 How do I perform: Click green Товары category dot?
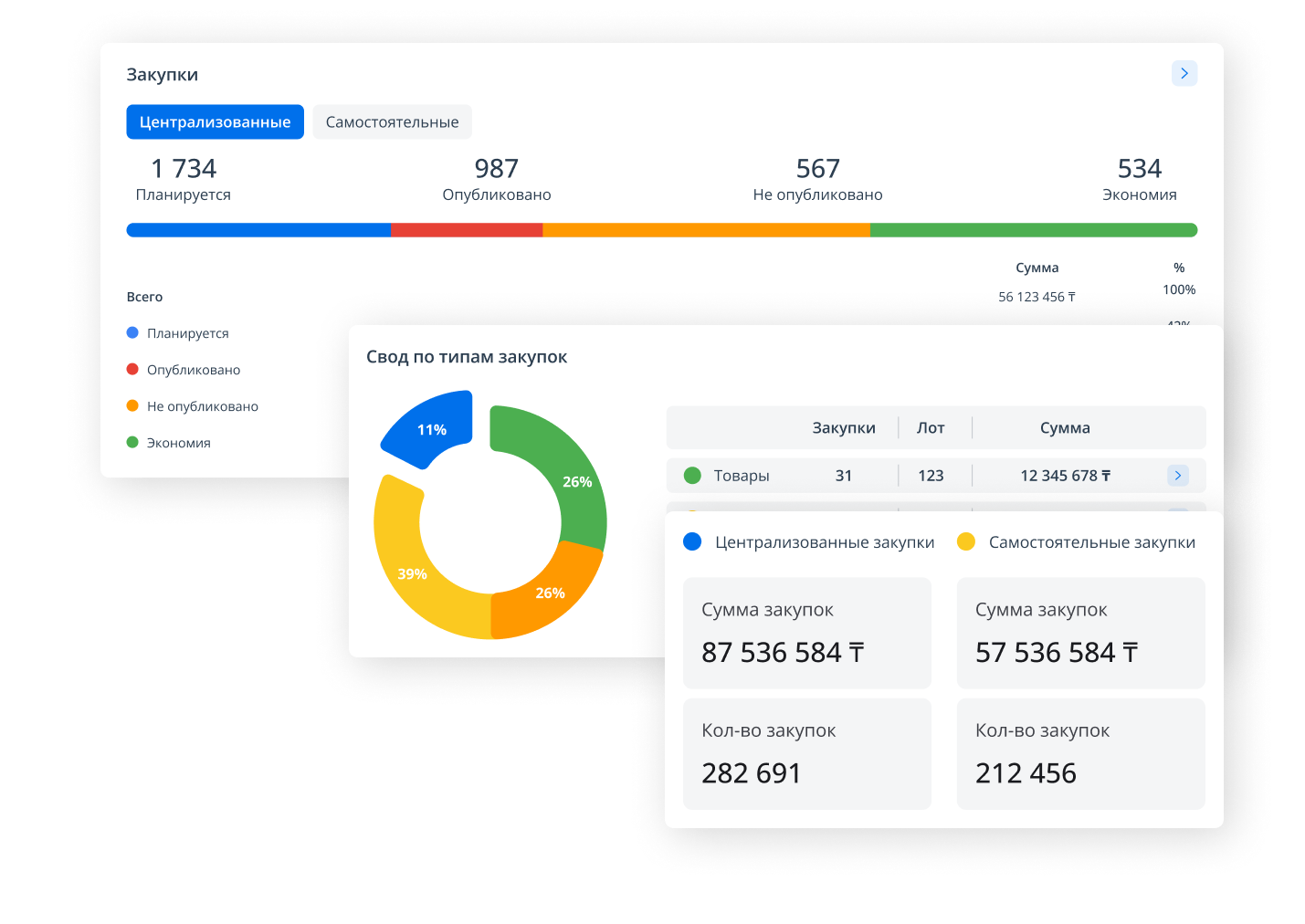692,476
